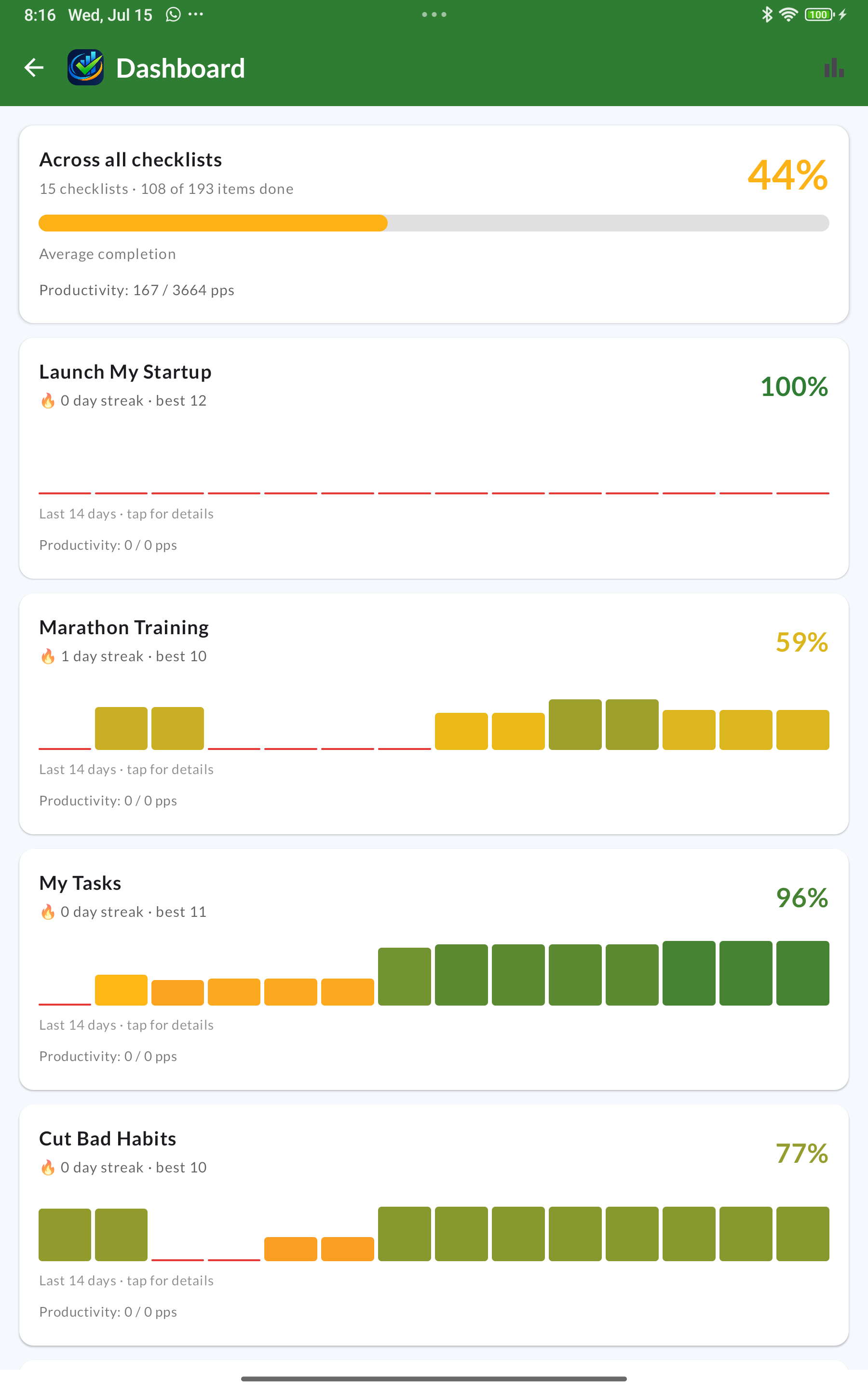Open the Marathon Training card title
The width and height of the screenshot is (868, 1389).
(x=124, y=627)
